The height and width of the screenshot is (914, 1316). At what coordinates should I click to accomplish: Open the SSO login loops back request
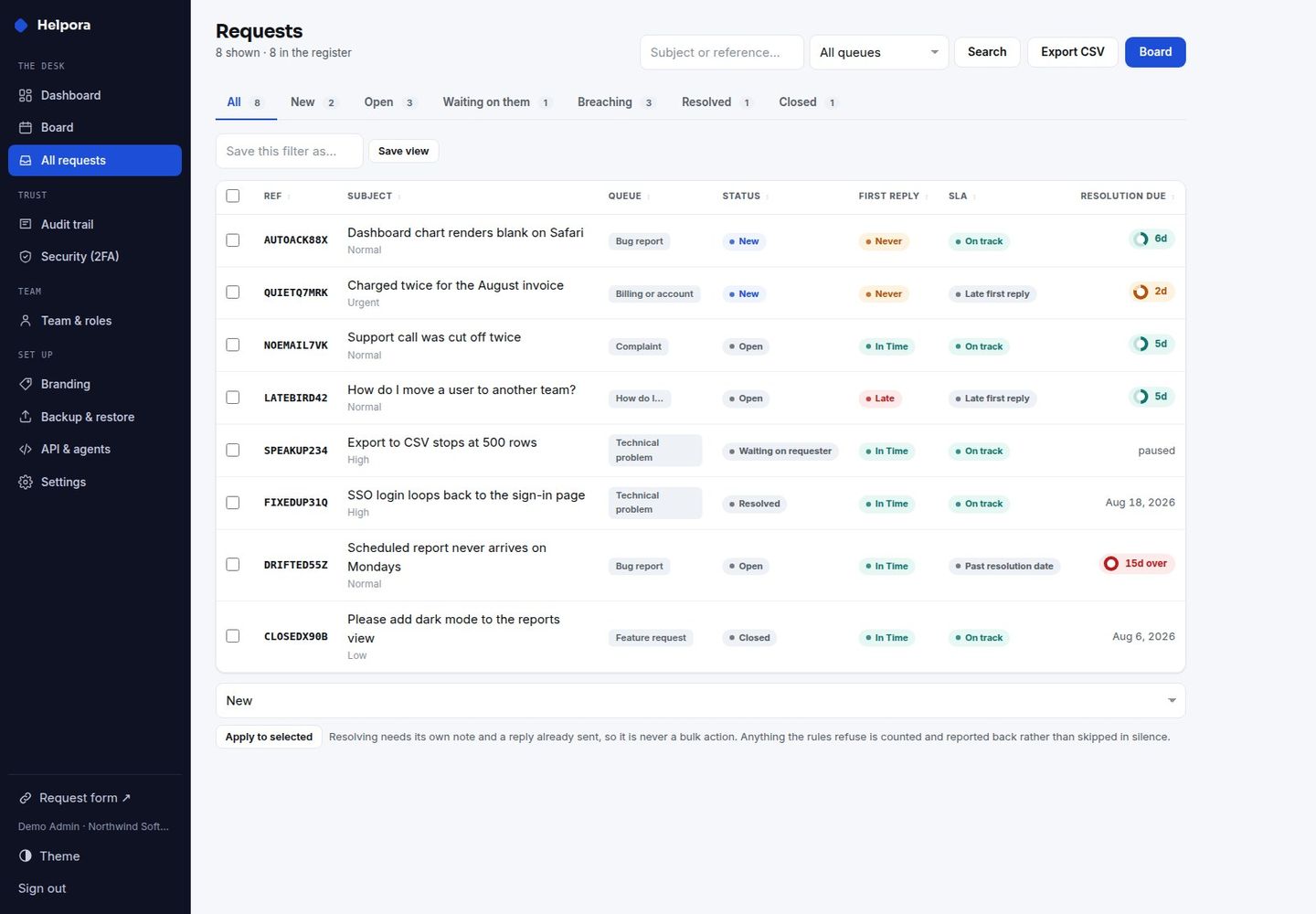(x=466, y=495)
